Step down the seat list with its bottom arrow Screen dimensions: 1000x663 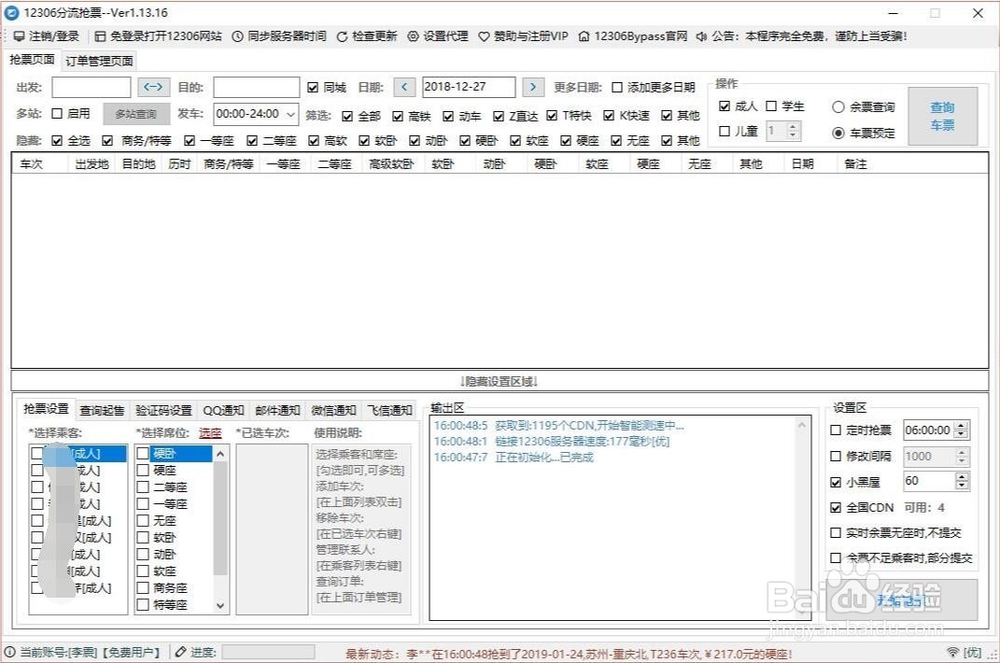221,606
